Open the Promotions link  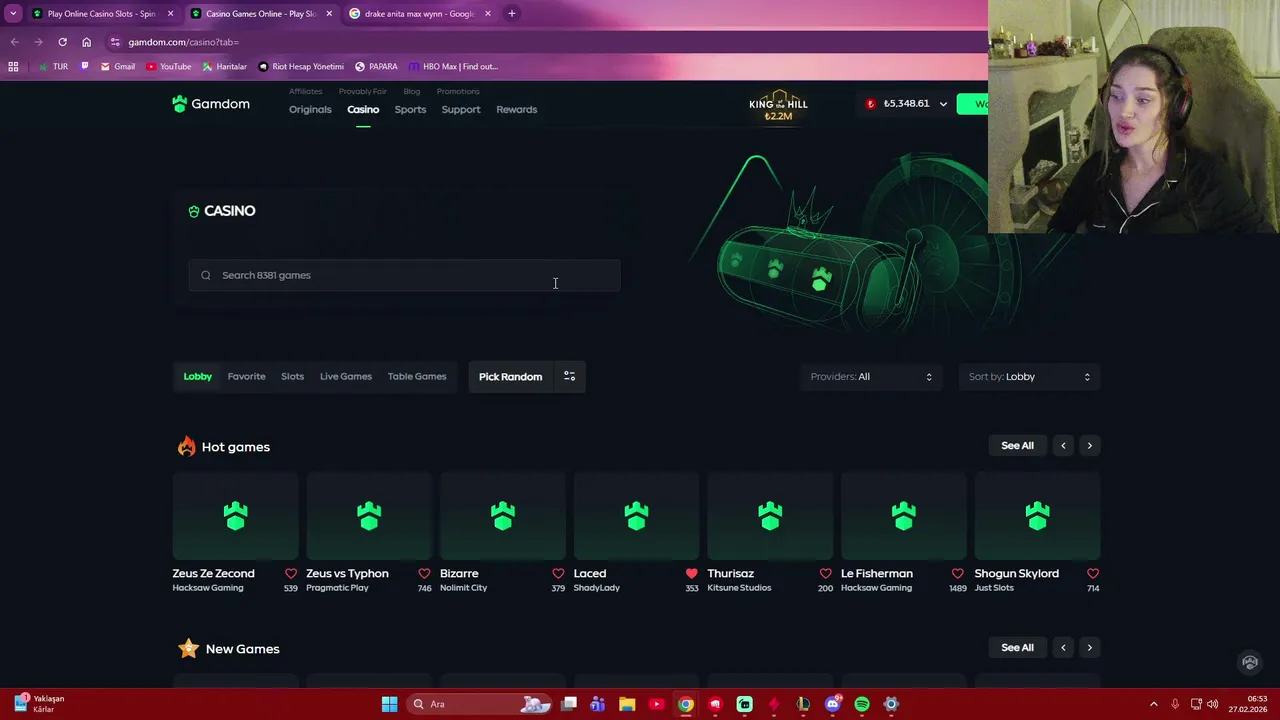click(458, 91)
